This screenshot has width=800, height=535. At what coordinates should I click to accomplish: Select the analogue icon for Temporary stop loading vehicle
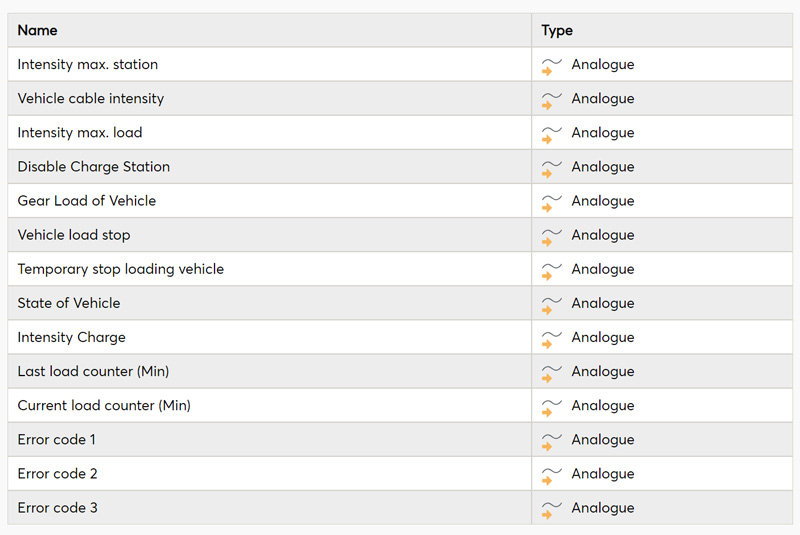click(552, 271)
